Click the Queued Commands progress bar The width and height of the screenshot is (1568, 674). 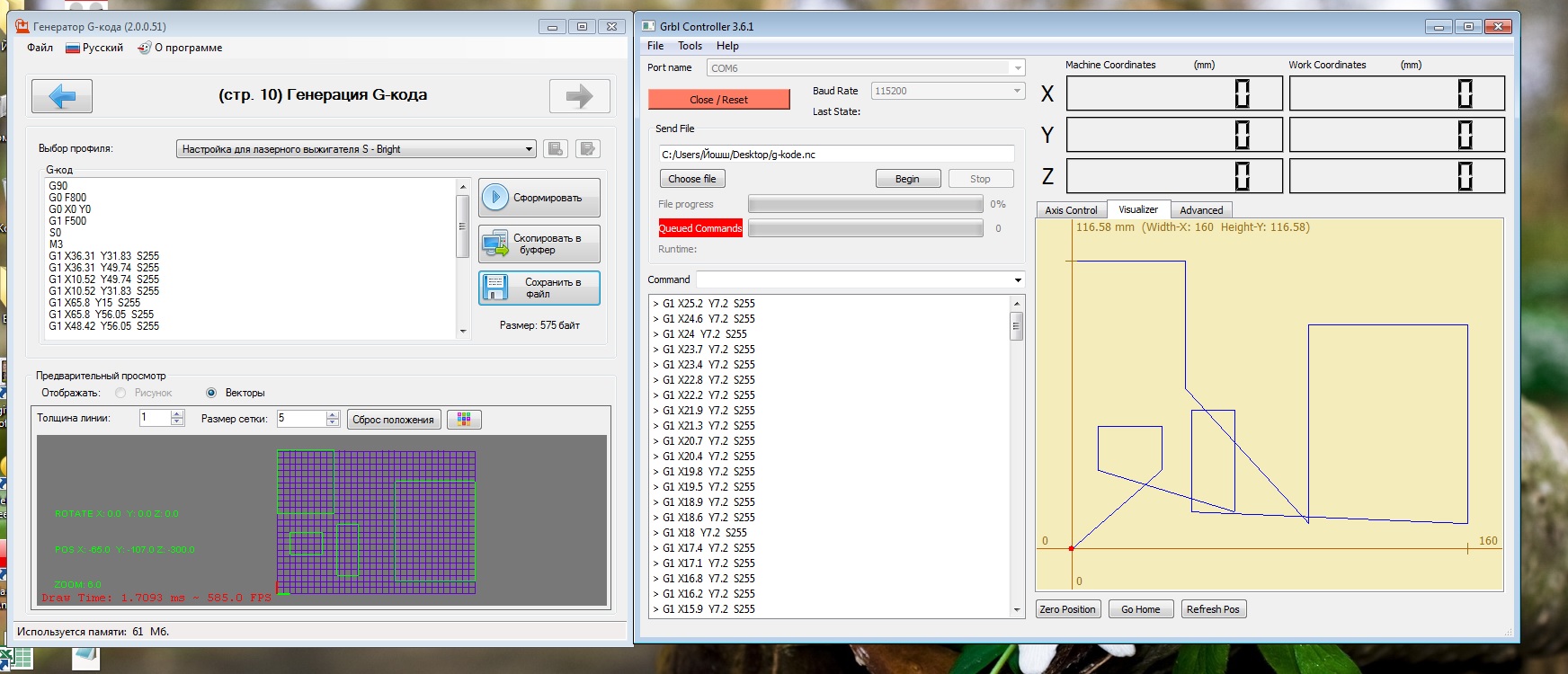pyautogui.click(x=866, y=228)
